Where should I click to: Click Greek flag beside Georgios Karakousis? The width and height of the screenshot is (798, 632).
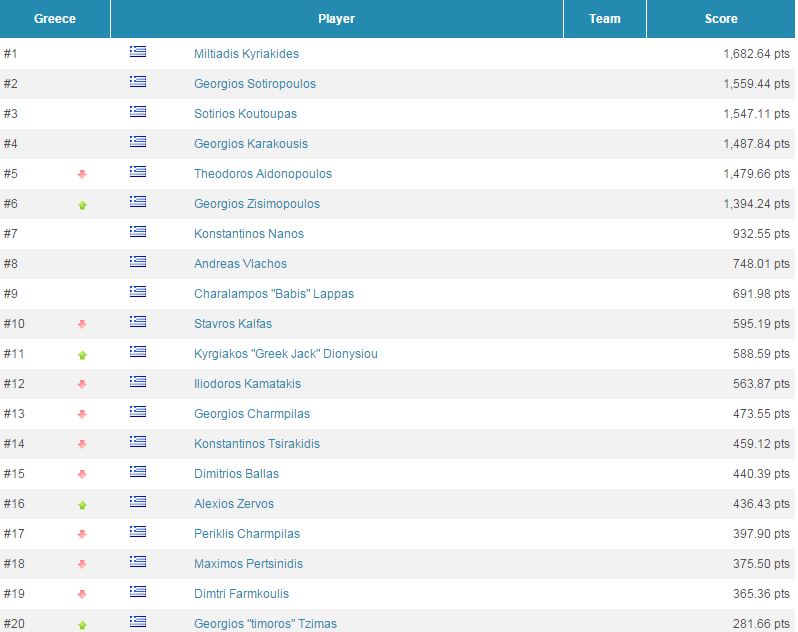138,141
